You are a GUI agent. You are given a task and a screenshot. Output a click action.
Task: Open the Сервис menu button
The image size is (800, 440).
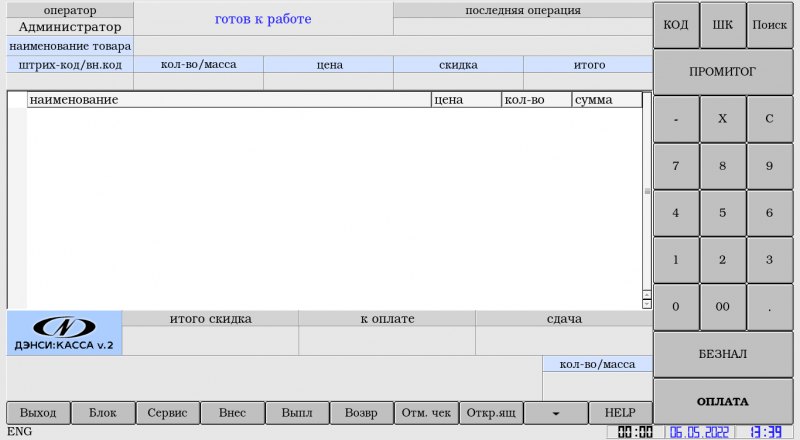click(x=168, y=413)
